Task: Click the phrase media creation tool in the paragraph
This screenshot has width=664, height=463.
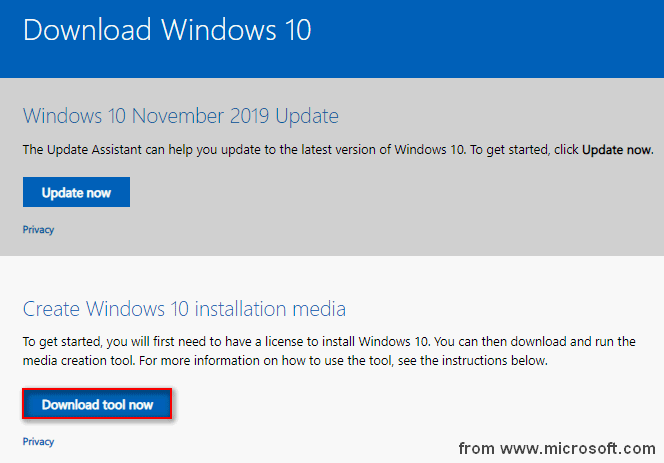Action: click(78, 360)
